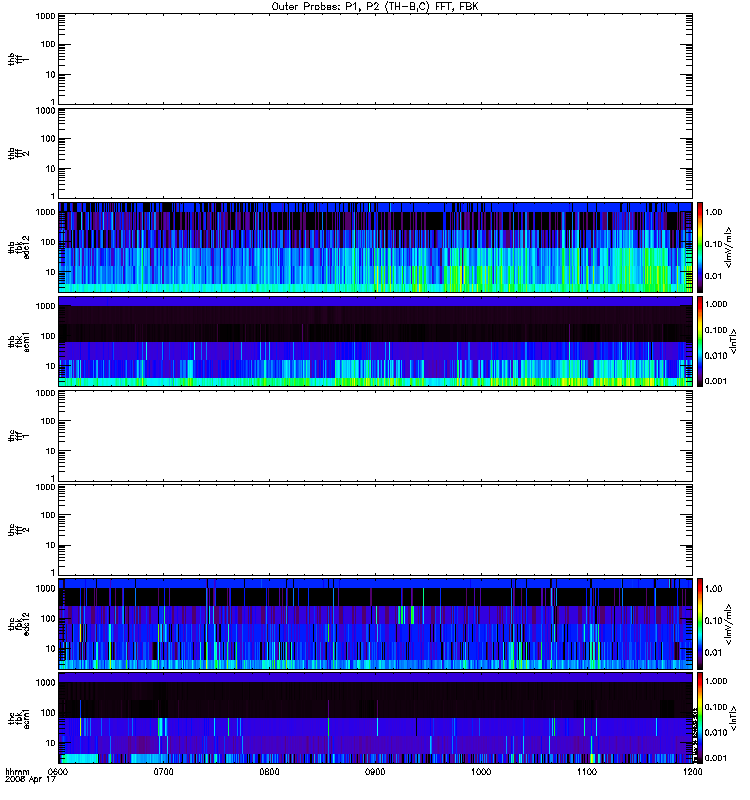
Task: Click the empty thc fff 2 plot panel
Action: pyautogui.click(x=376, y=530)
